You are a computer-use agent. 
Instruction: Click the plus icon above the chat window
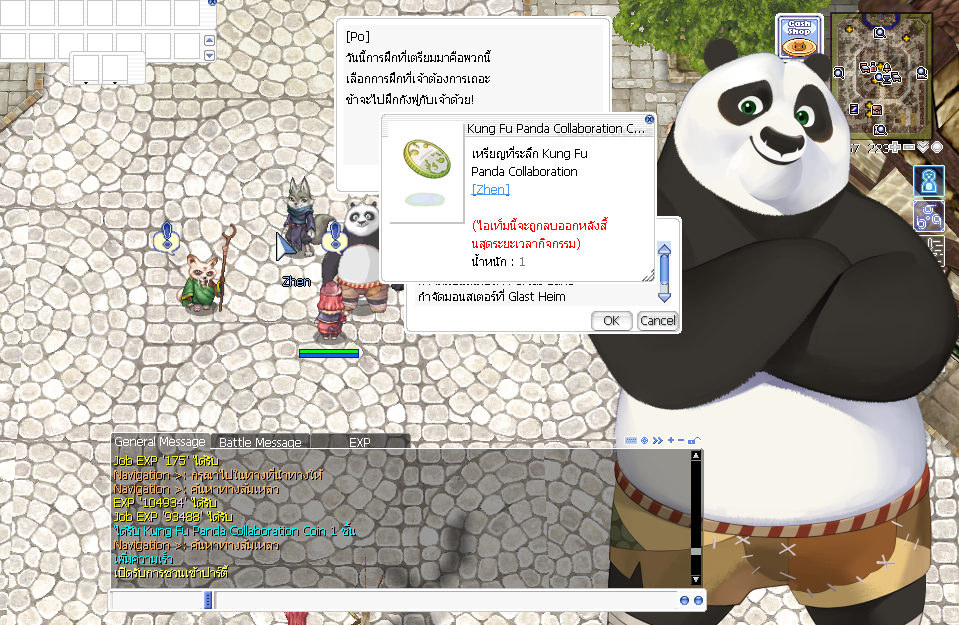671,440
